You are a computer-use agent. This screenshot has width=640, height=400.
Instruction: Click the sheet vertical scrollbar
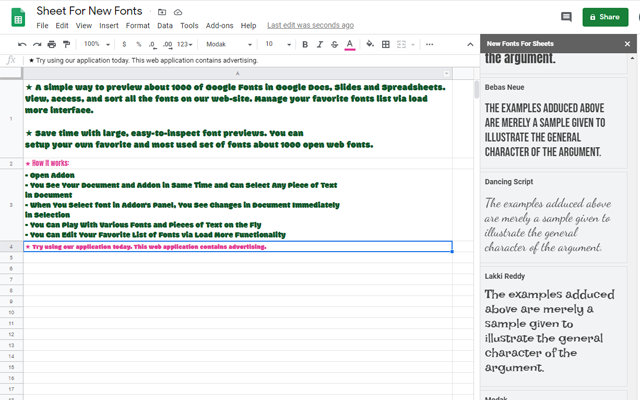tap(476, 90)
